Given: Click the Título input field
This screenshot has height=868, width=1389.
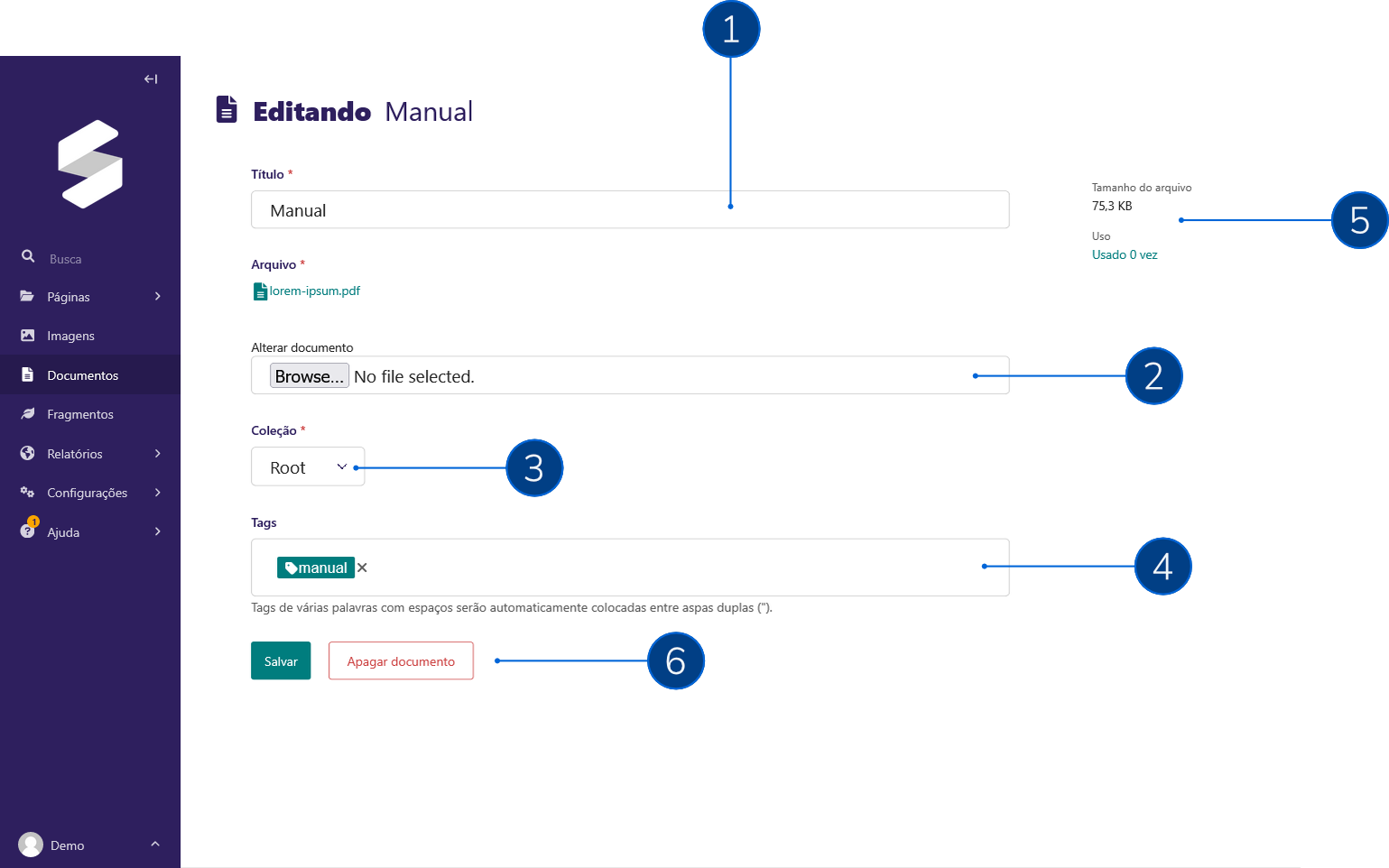Looking at the screenshot, I should (x=630, y=209).
